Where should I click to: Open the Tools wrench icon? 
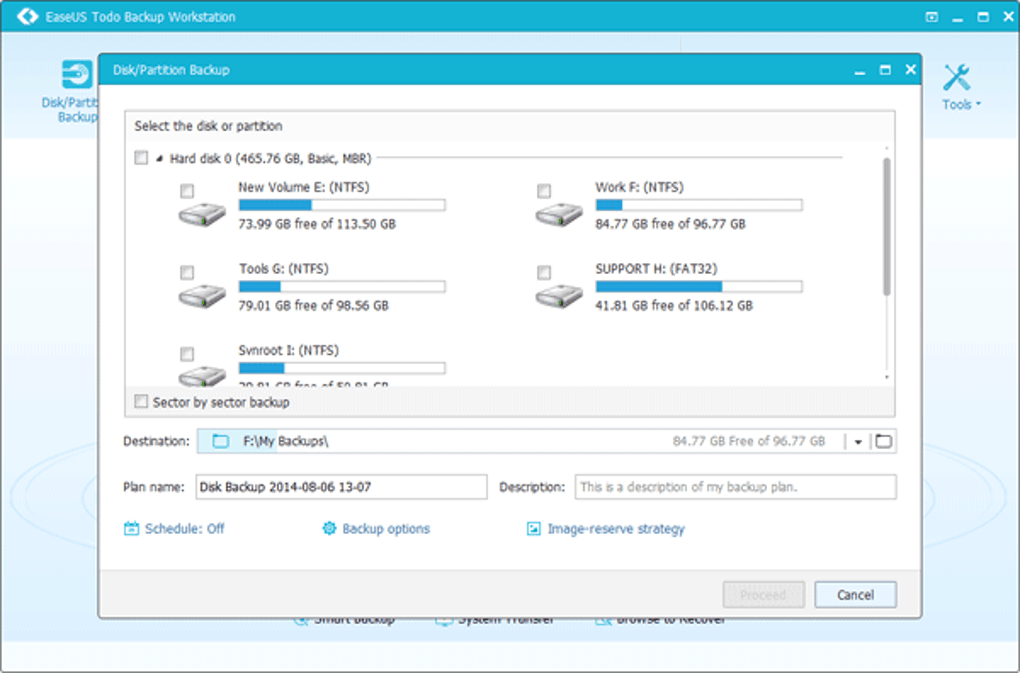(x=956, y=77)
